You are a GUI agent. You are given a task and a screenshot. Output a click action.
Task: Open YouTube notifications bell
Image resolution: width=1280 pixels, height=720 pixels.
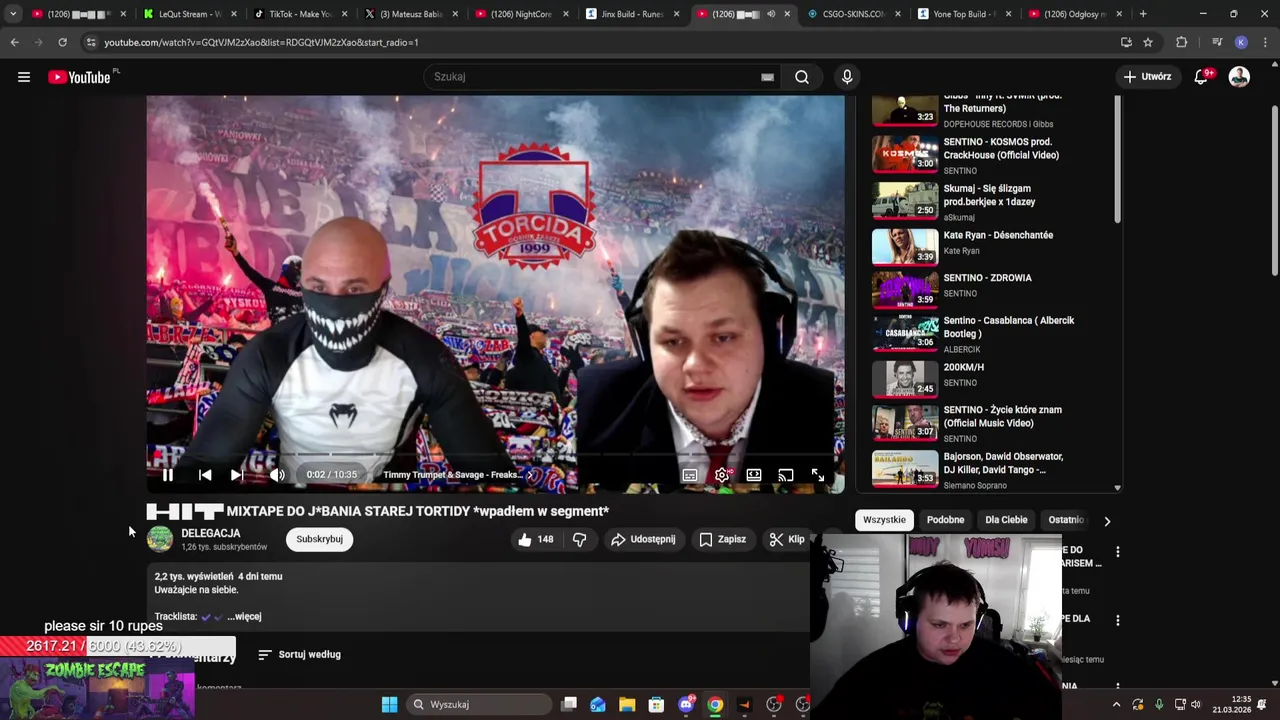click(x=1202, y=77)
